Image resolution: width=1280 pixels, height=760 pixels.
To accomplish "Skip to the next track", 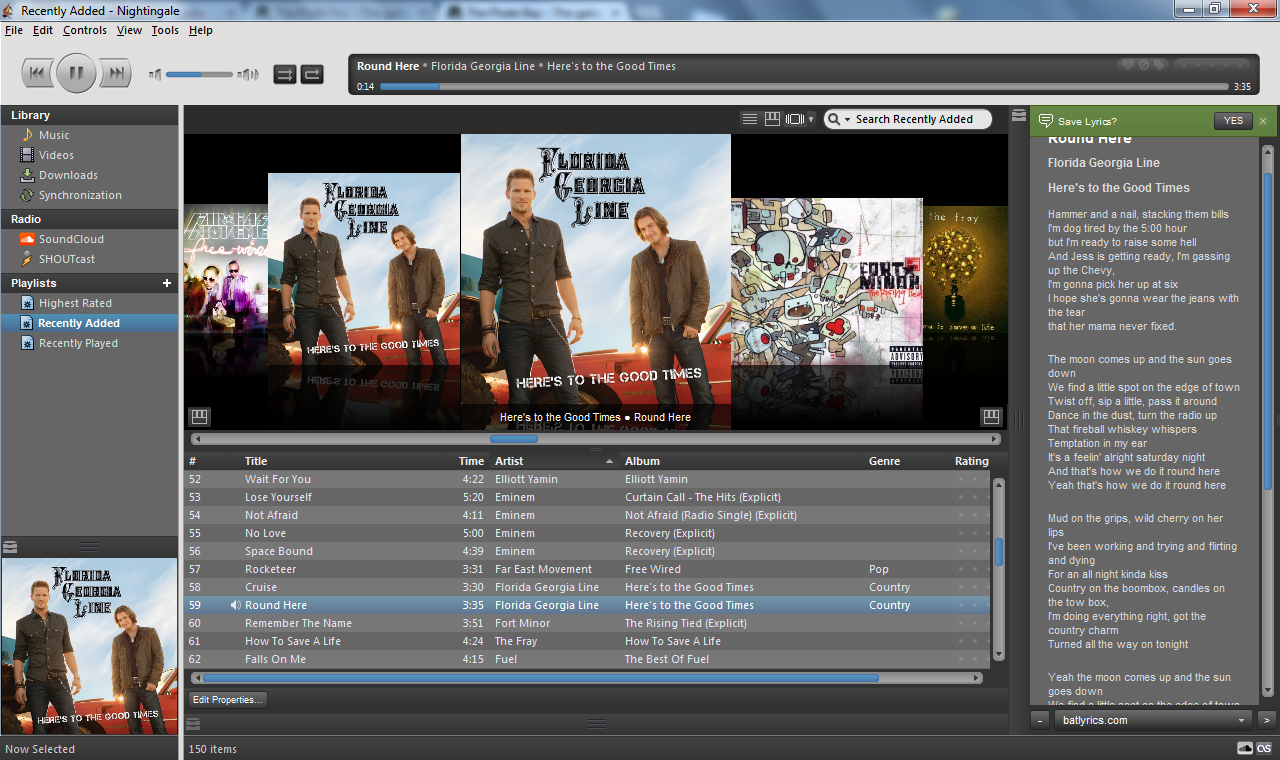I will [117, 73].
